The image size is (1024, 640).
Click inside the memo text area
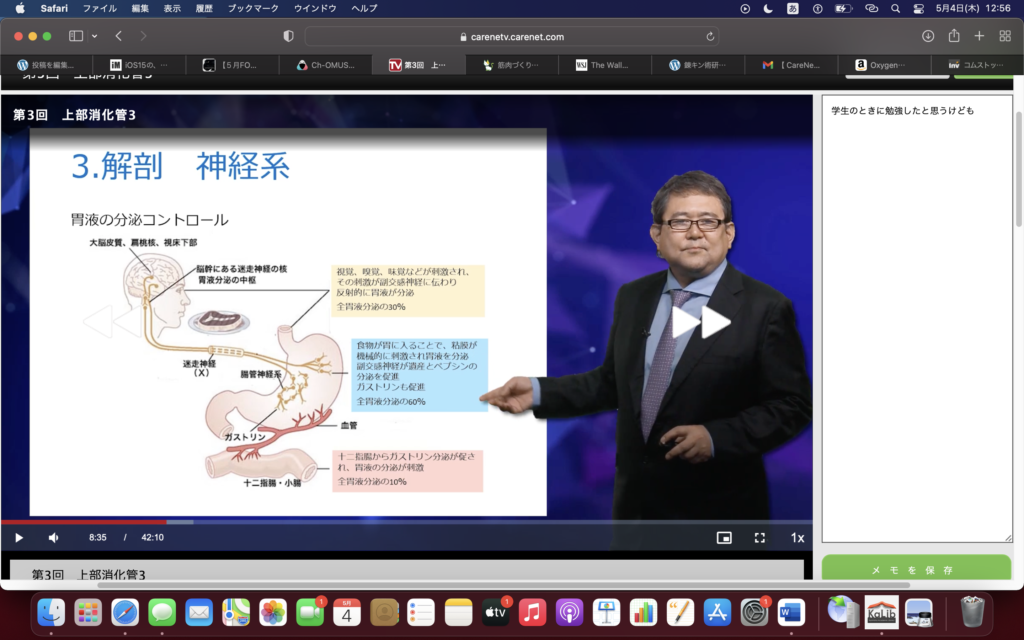point(916,320)
